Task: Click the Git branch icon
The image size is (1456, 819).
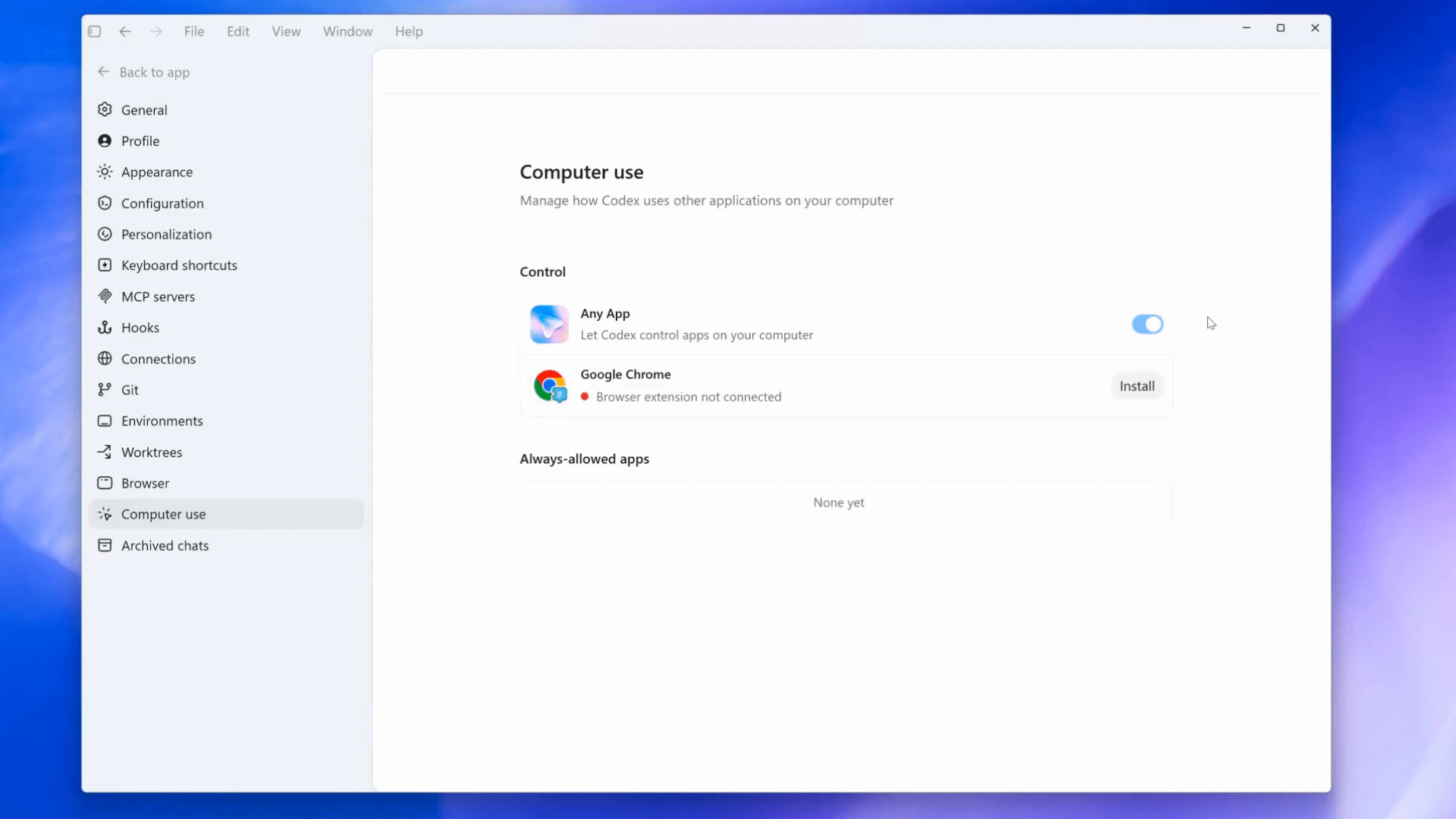Action: point(105,390)
